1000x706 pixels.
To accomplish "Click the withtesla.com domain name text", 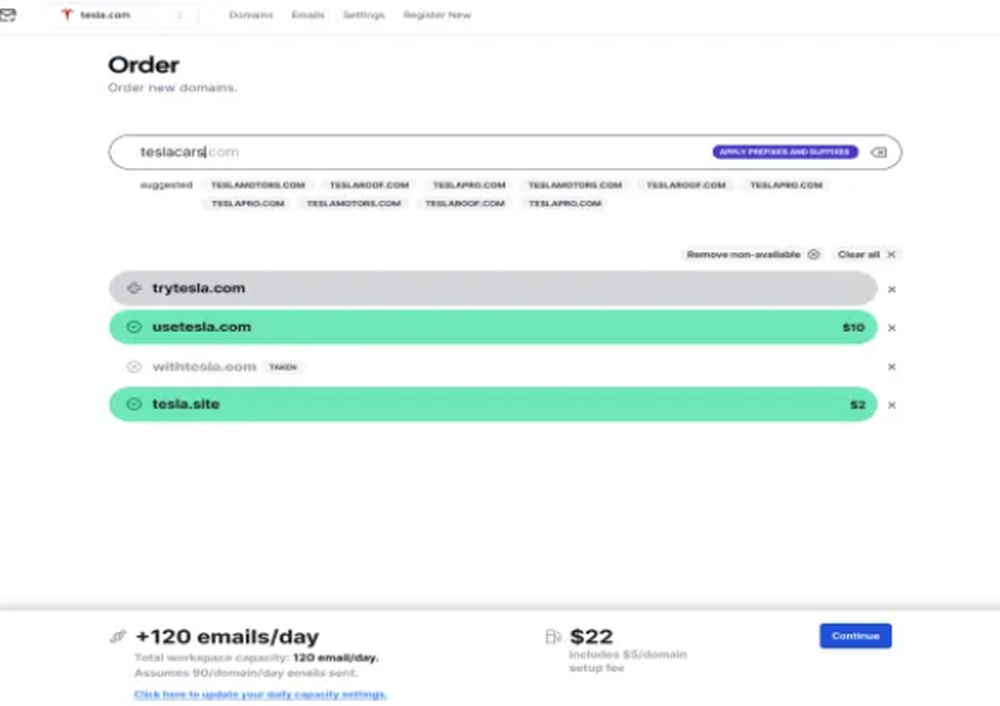I will coord(204,367).
